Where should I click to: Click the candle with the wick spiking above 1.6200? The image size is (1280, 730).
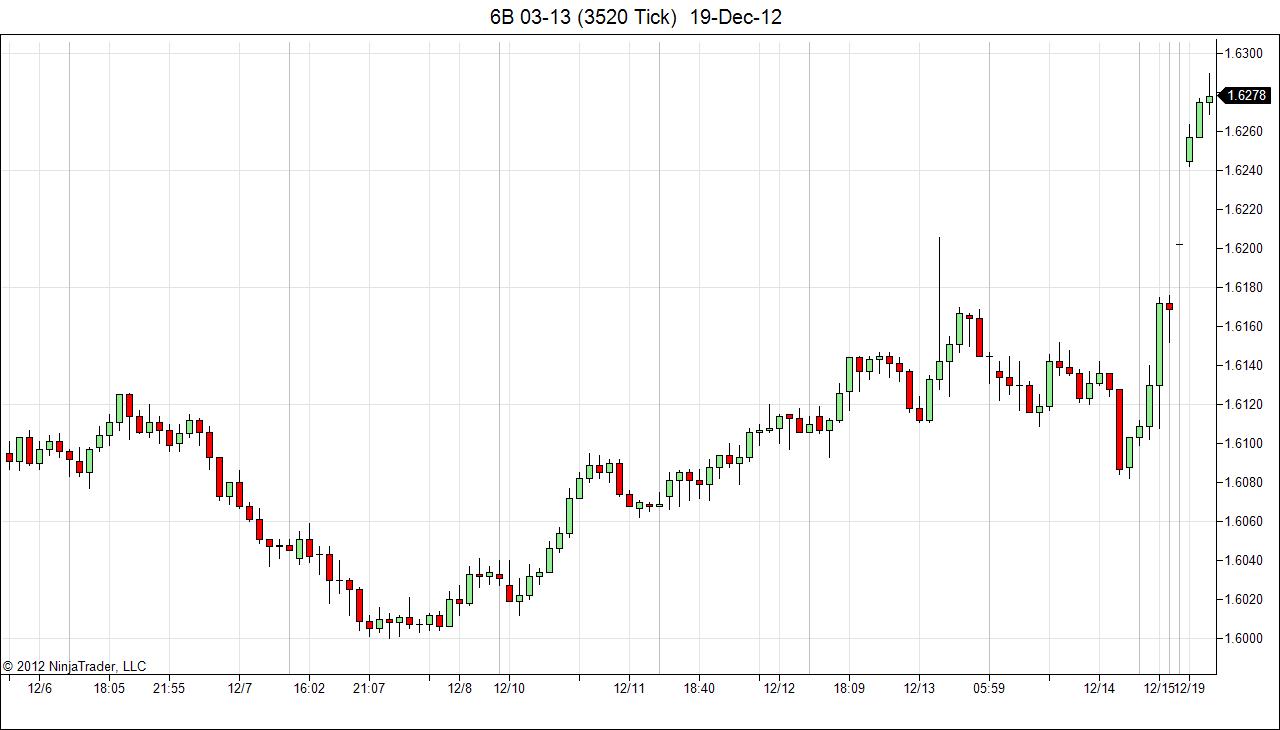(939, 317)
